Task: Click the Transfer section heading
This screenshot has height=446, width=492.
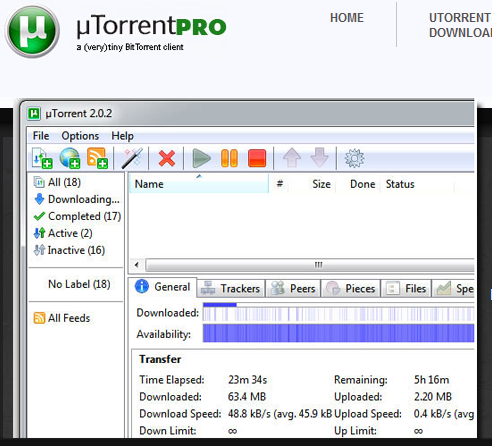Action: pyautogui.click(x=160, y=359)
